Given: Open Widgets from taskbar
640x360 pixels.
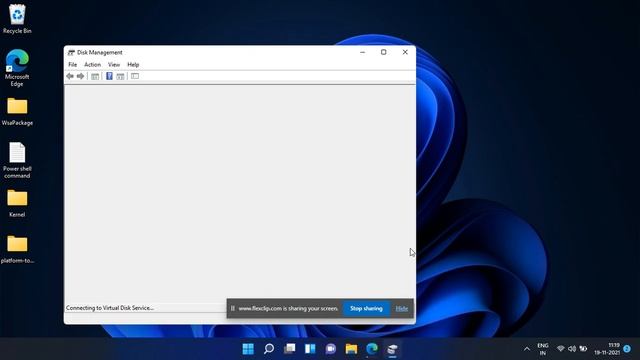Looking at the screenshot, I should pos(310,349).
